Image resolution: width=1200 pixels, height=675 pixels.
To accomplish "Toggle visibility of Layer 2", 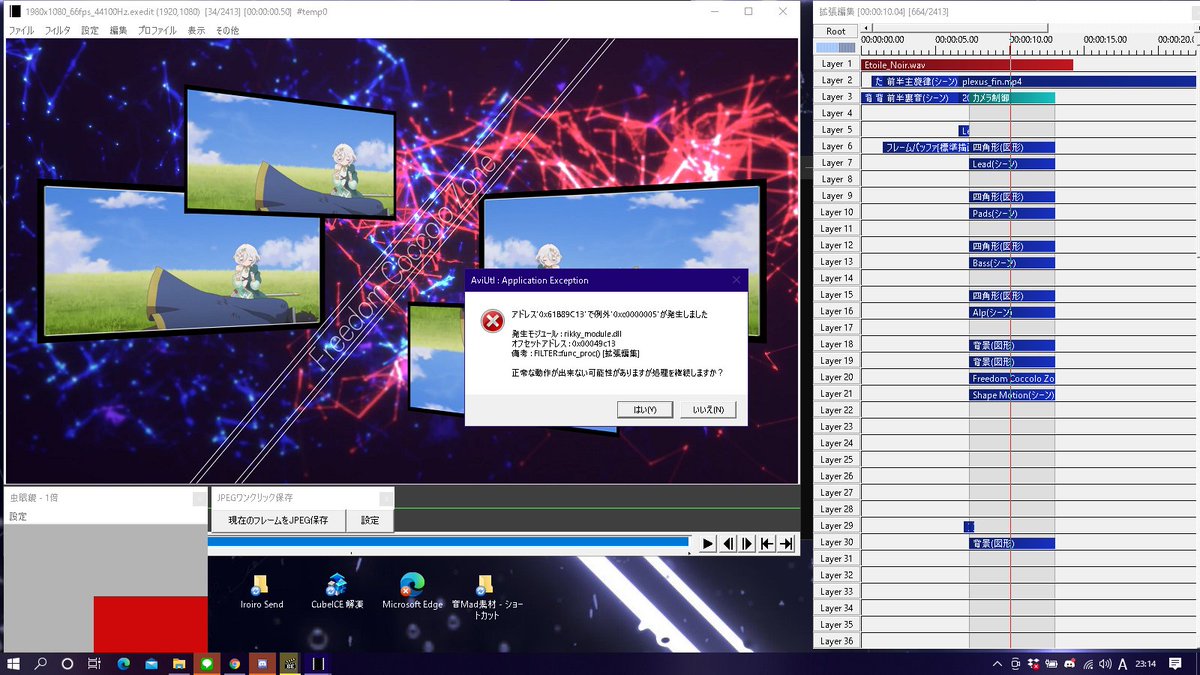I will pos(836,80).
